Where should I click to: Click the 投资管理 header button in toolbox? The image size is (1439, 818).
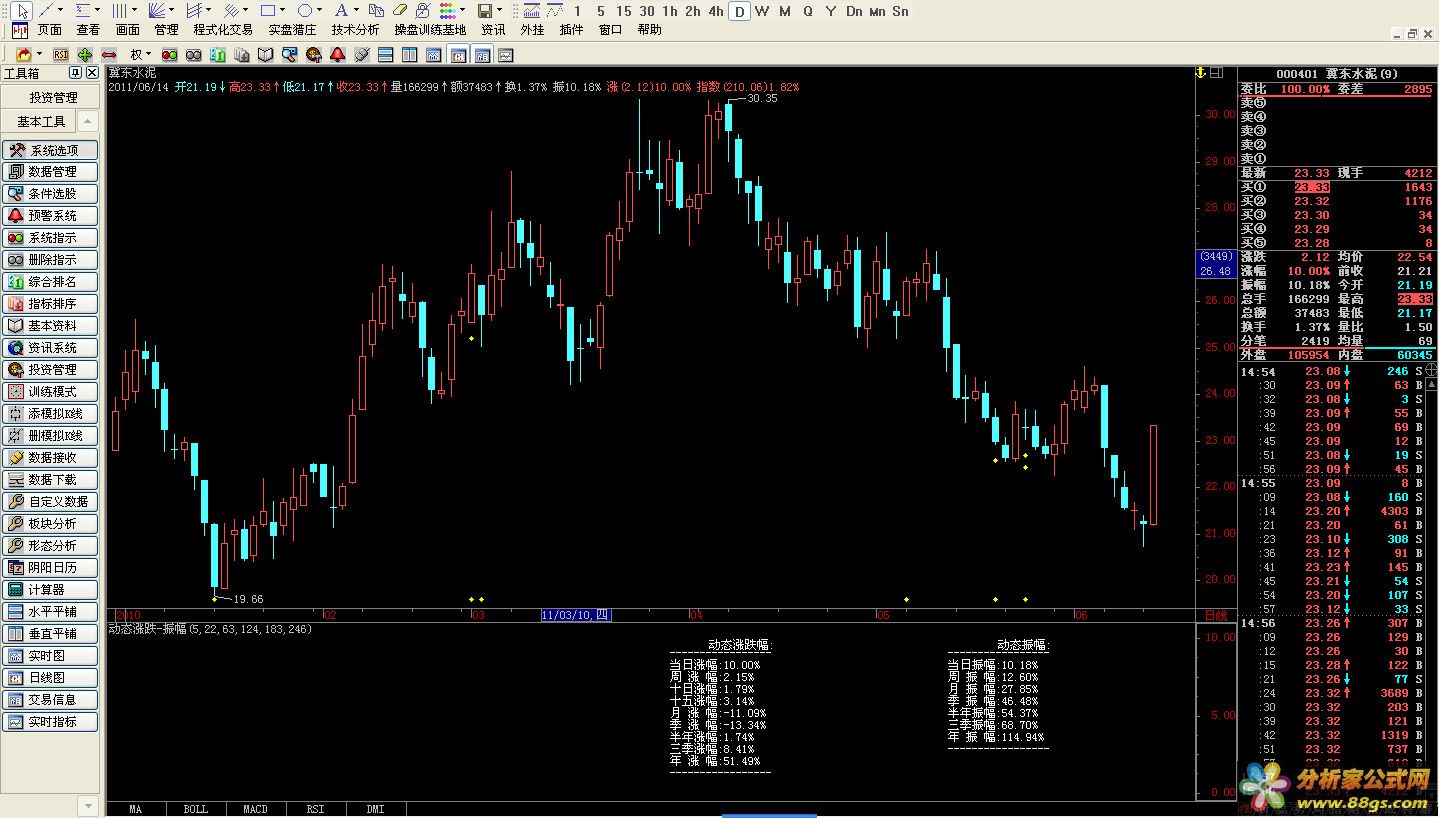click(x=51, y=98)
